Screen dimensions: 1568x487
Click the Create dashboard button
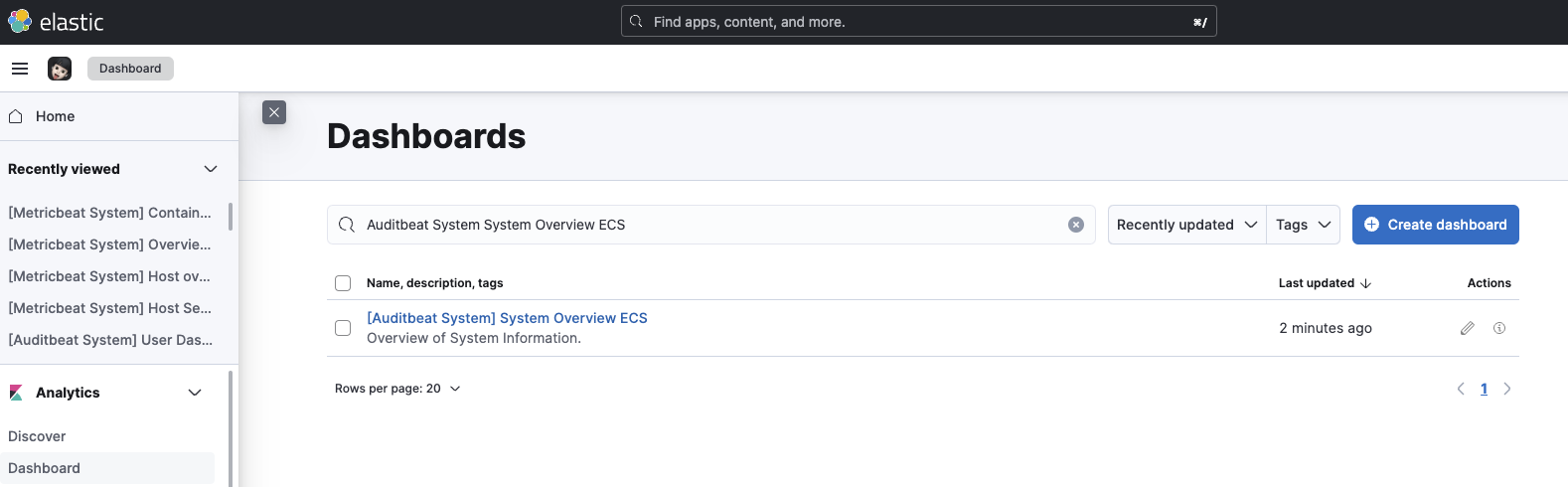tap(1435, 225)
